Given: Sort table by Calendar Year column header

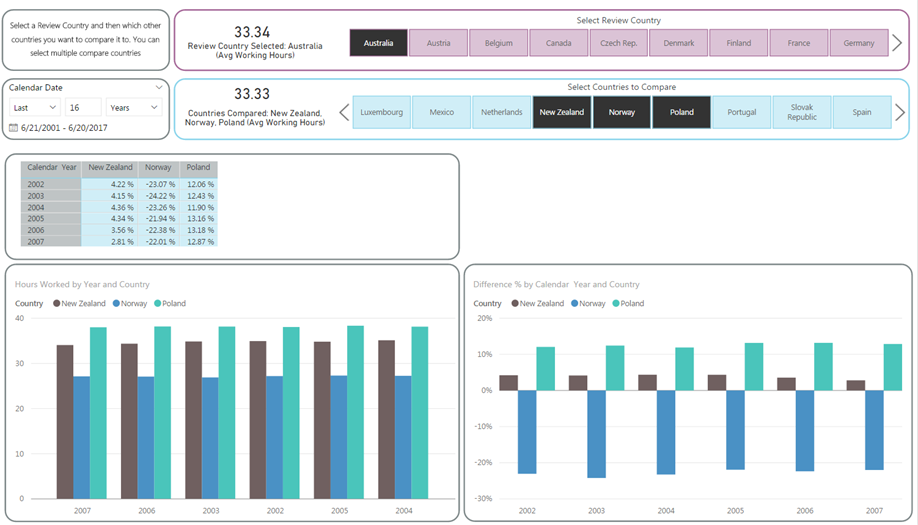Looking at the screenshot, I should [52, 168].
